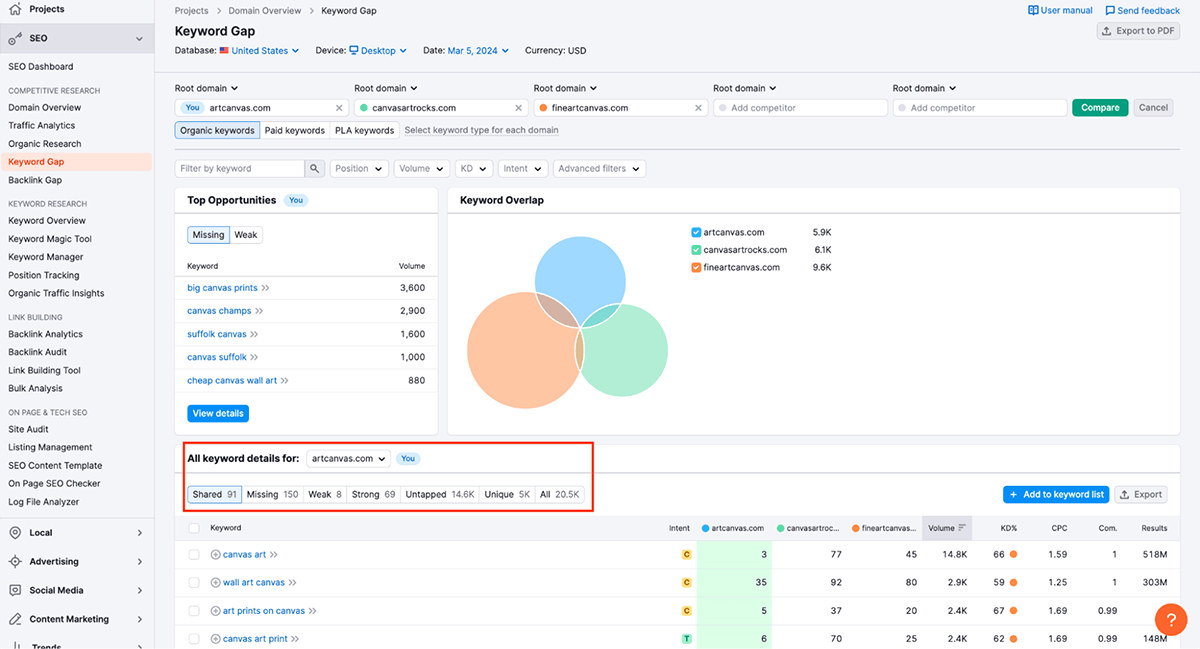Image resolution: width=1200 pixels, height=649 pixels.
Task: Click the Social Media icon in the sidebar
Action: [x=16, y=590]
